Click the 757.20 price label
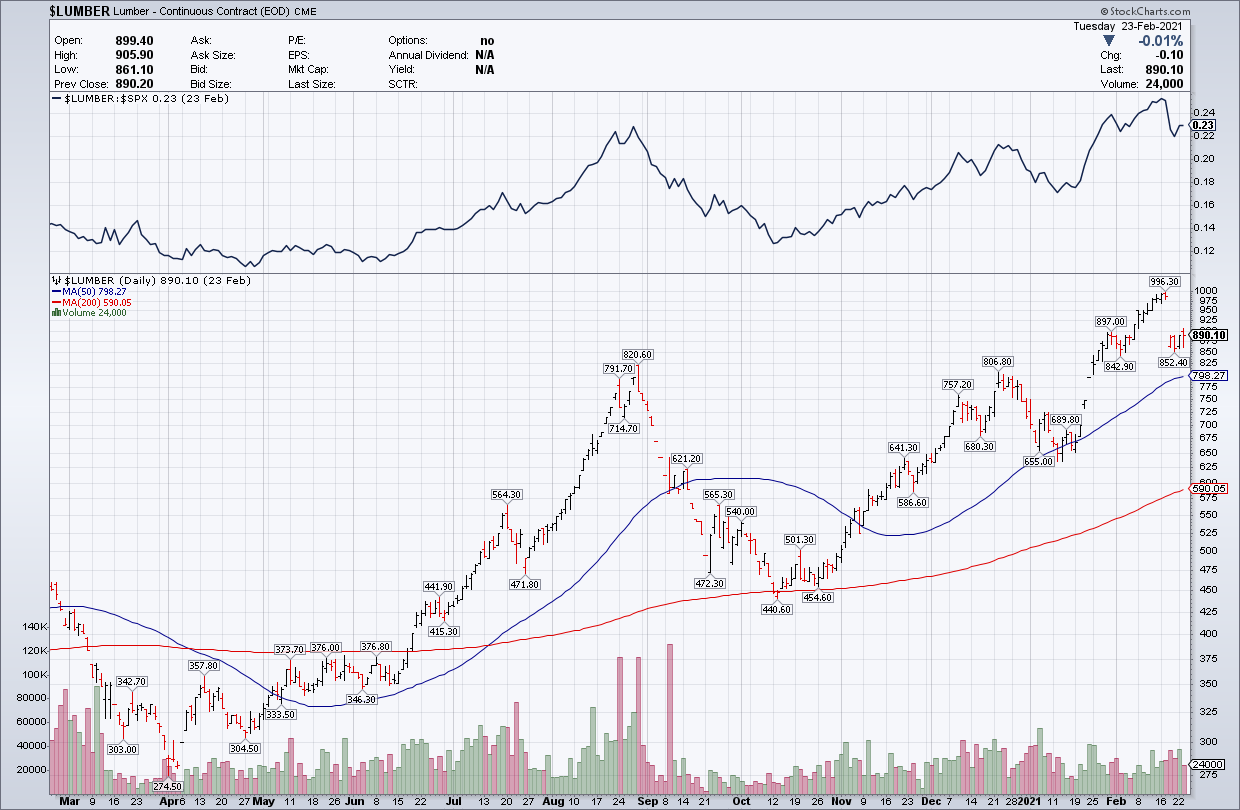The height and width of the screenshot is (810, 1240). click(x=957, y=384)
